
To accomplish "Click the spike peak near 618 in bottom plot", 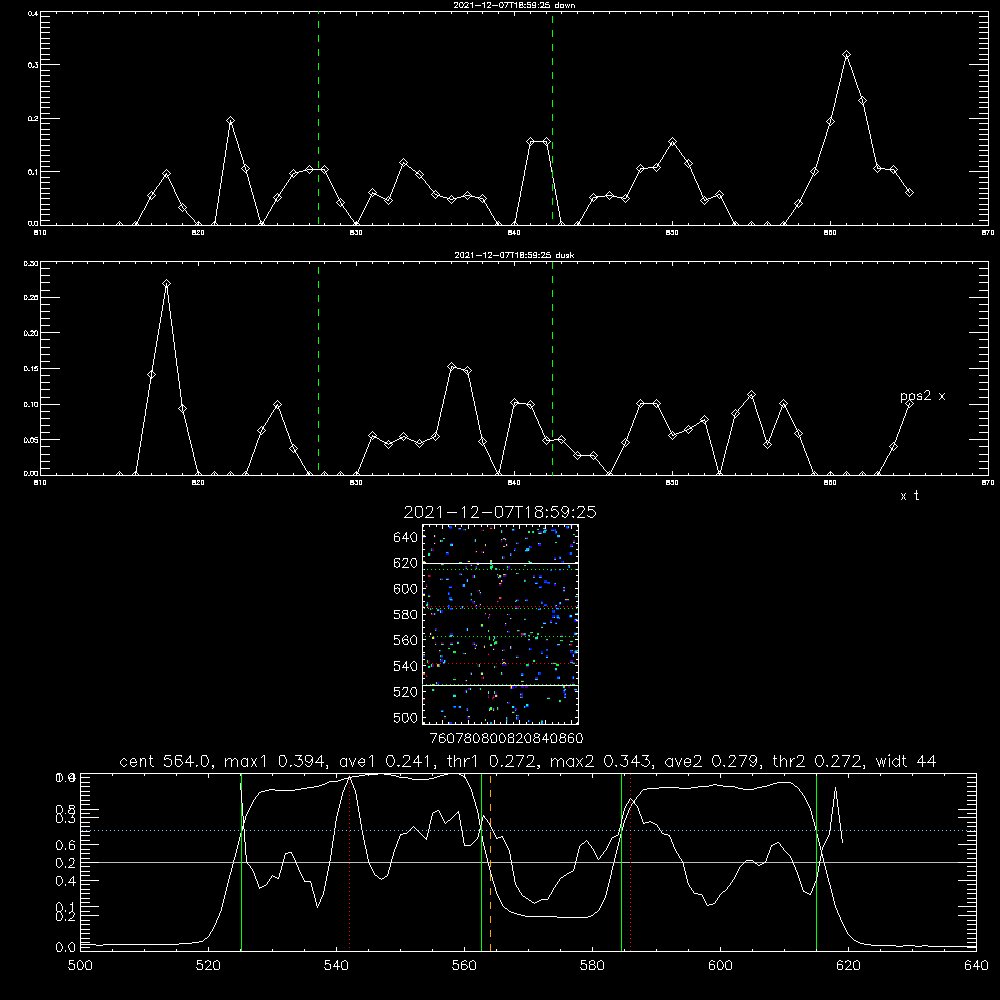I will [x=835, y=788].
